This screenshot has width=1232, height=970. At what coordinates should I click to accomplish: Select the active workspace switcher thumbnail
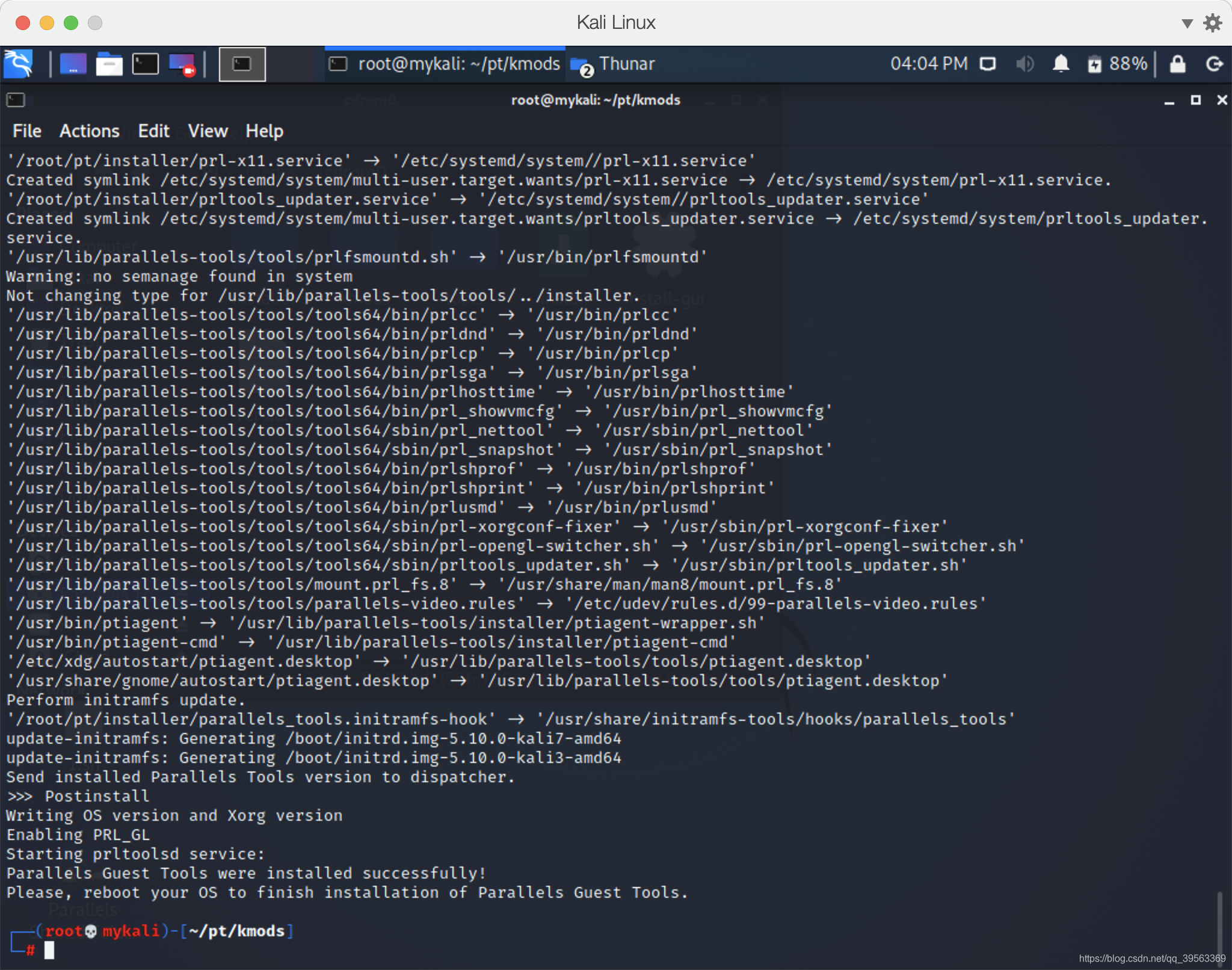click(242, 64)
